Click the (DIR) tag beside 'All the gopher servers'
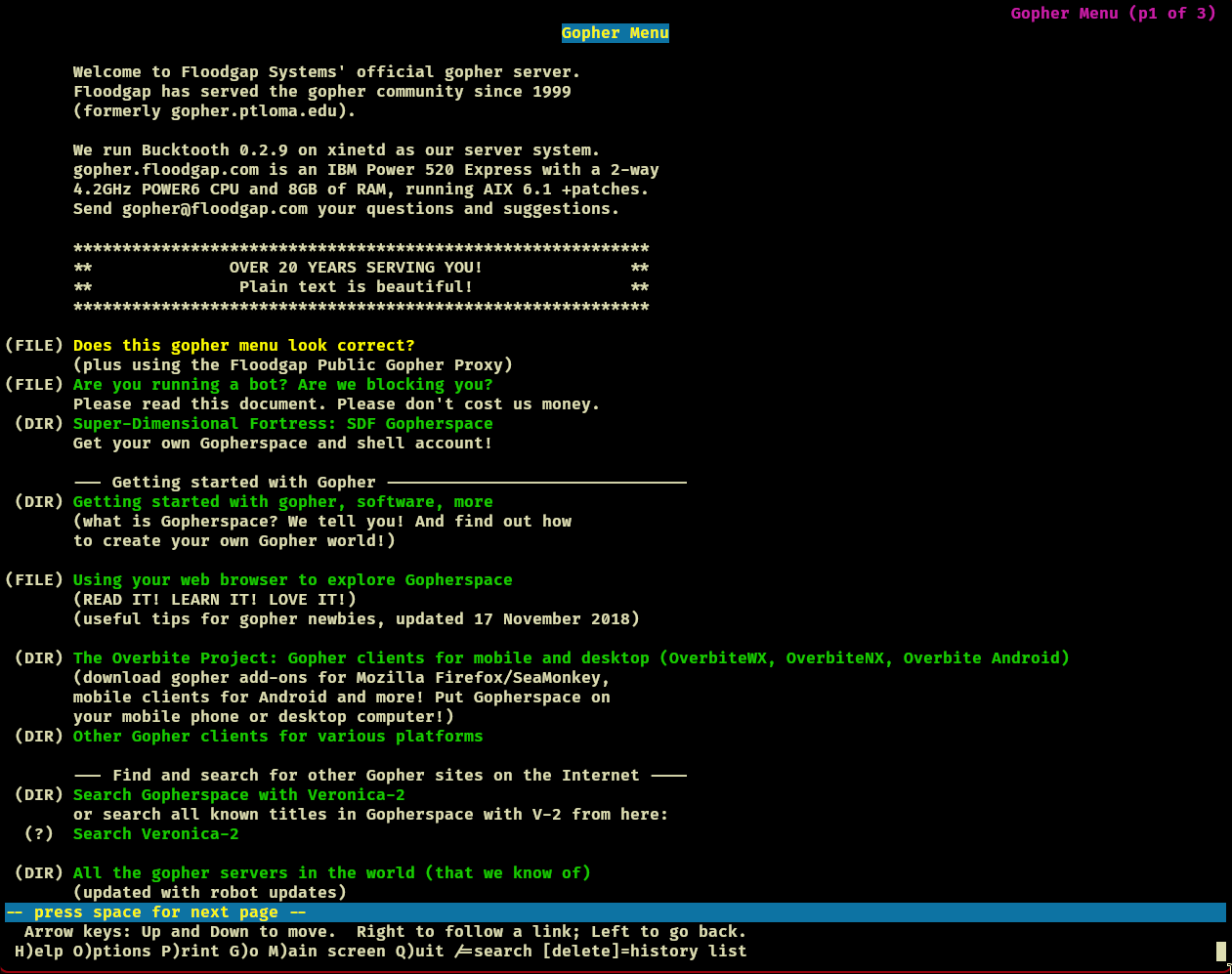1232x974 pixels. [39, 873]
